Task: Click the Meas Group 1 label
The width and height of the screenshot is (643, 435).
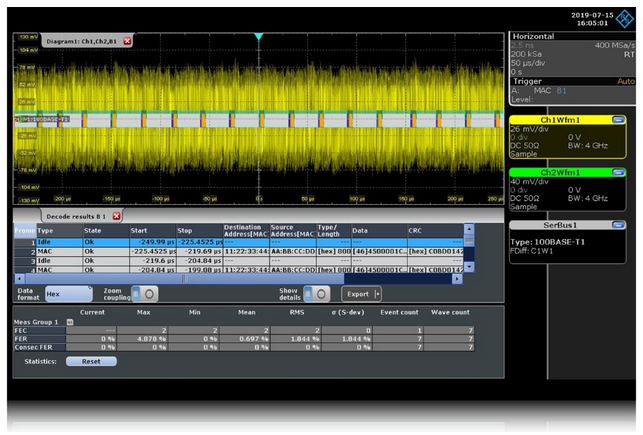Action: click(36, 322)
